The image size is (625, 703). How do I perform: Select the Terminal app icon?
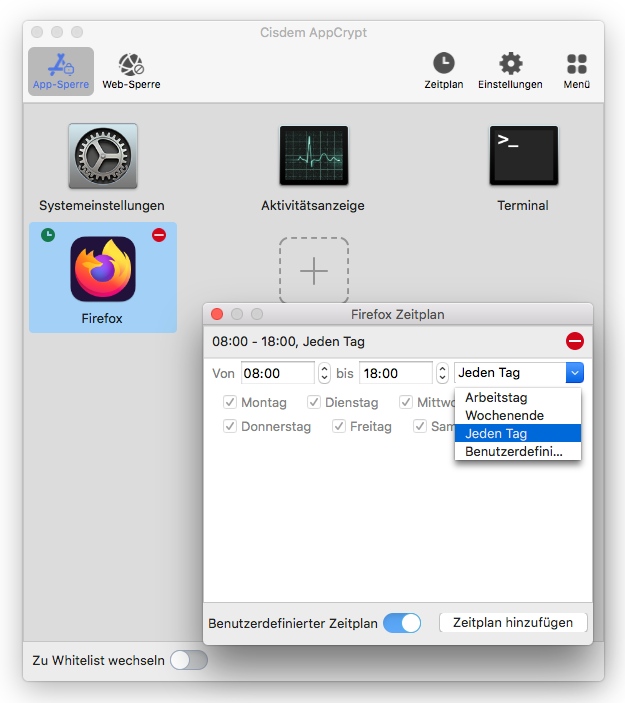point(523,157)
